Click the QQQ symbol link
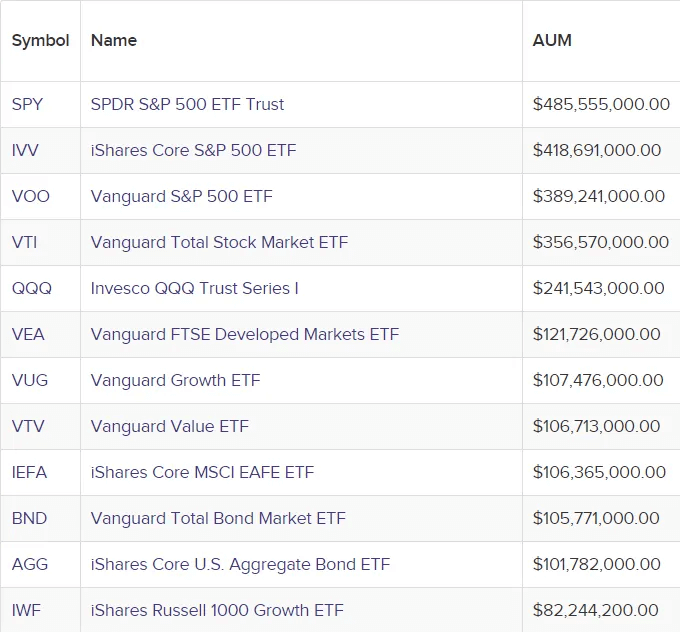The image size is (680, 632). point(31,288)
